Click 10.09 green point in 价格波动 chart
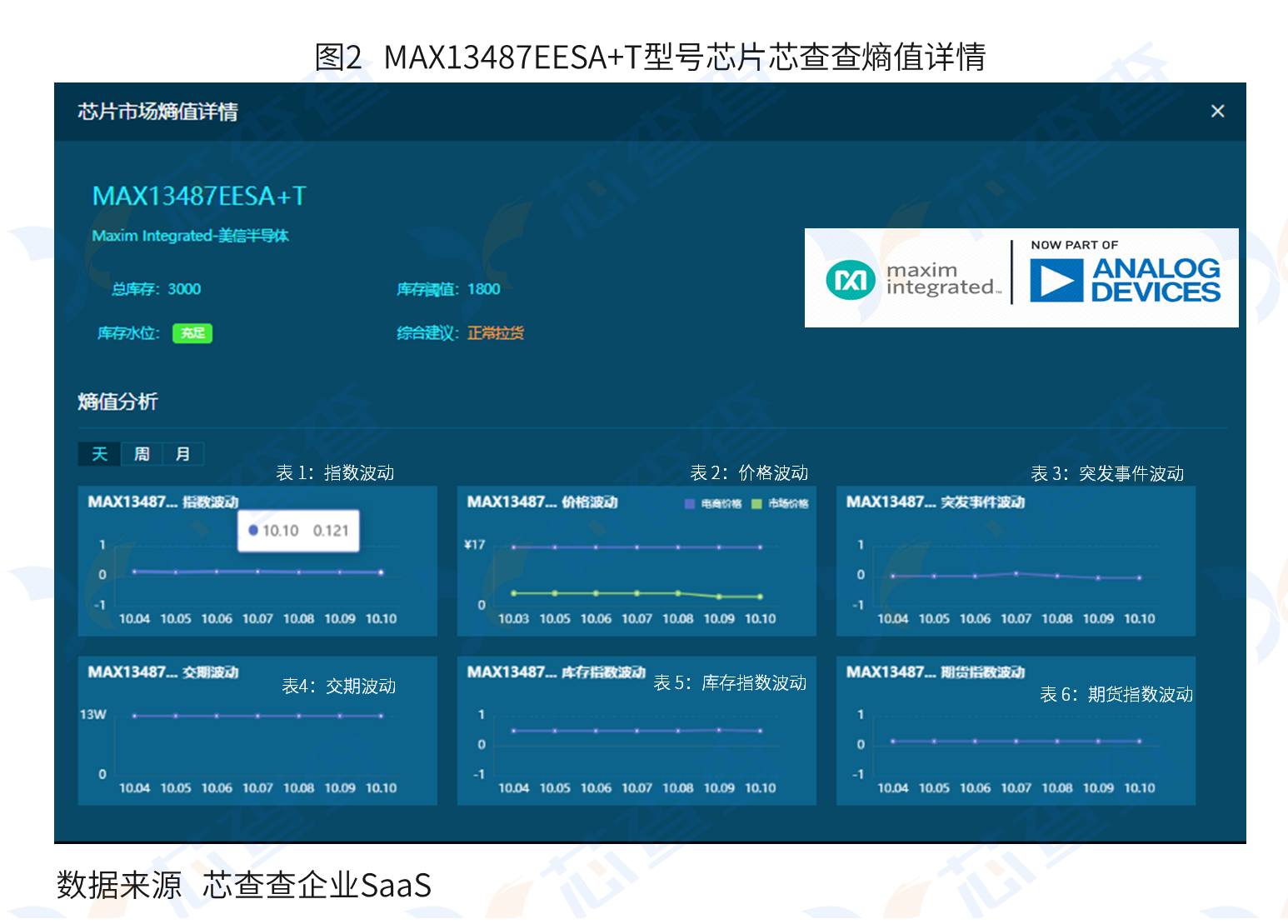Image resolution: width=1288 pixels, height=924 pixels. click(719, 597)
